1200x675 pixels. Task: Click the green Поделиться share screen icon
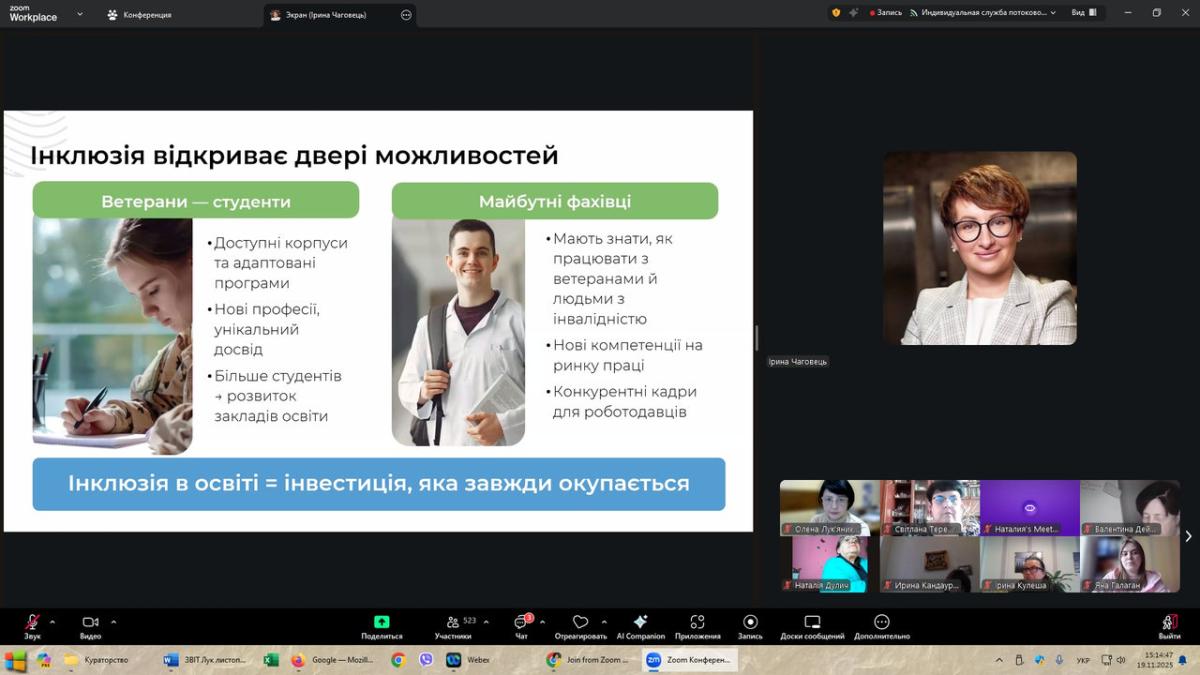(381, 623)
